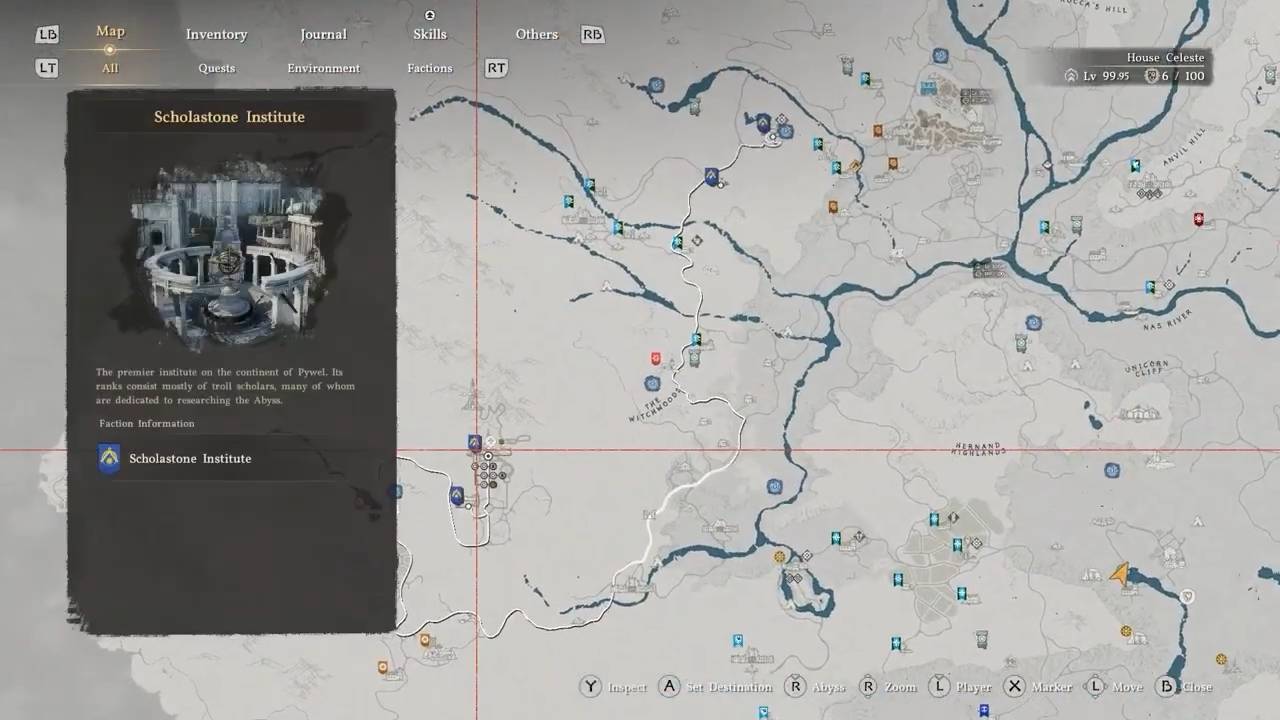Image resolution: width=1280 pixels, height=720 pixels.
Task: Click the 6 / 100 counter
Action: [x=1183, y=76]
